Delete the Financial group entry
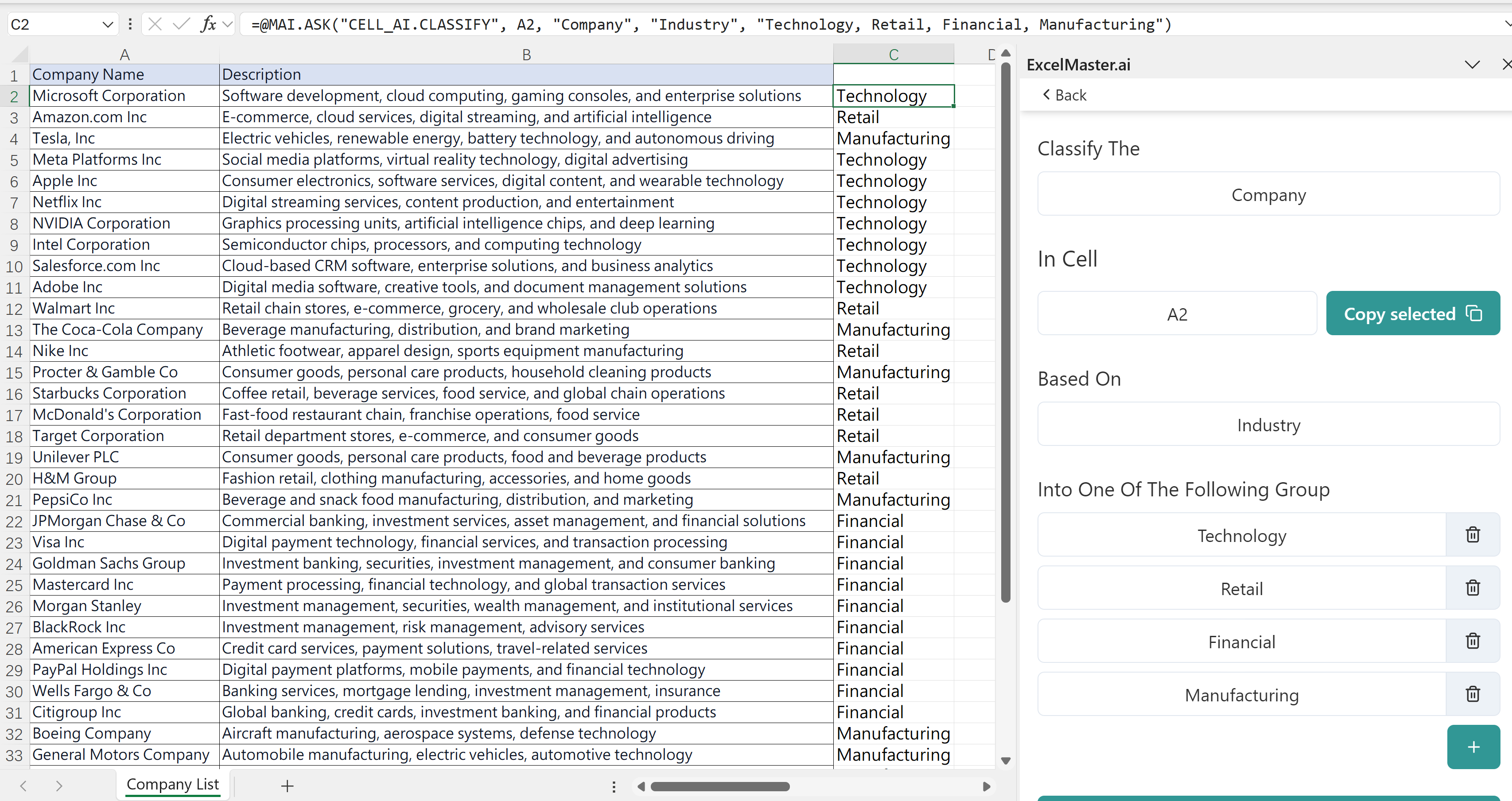 1473,642
